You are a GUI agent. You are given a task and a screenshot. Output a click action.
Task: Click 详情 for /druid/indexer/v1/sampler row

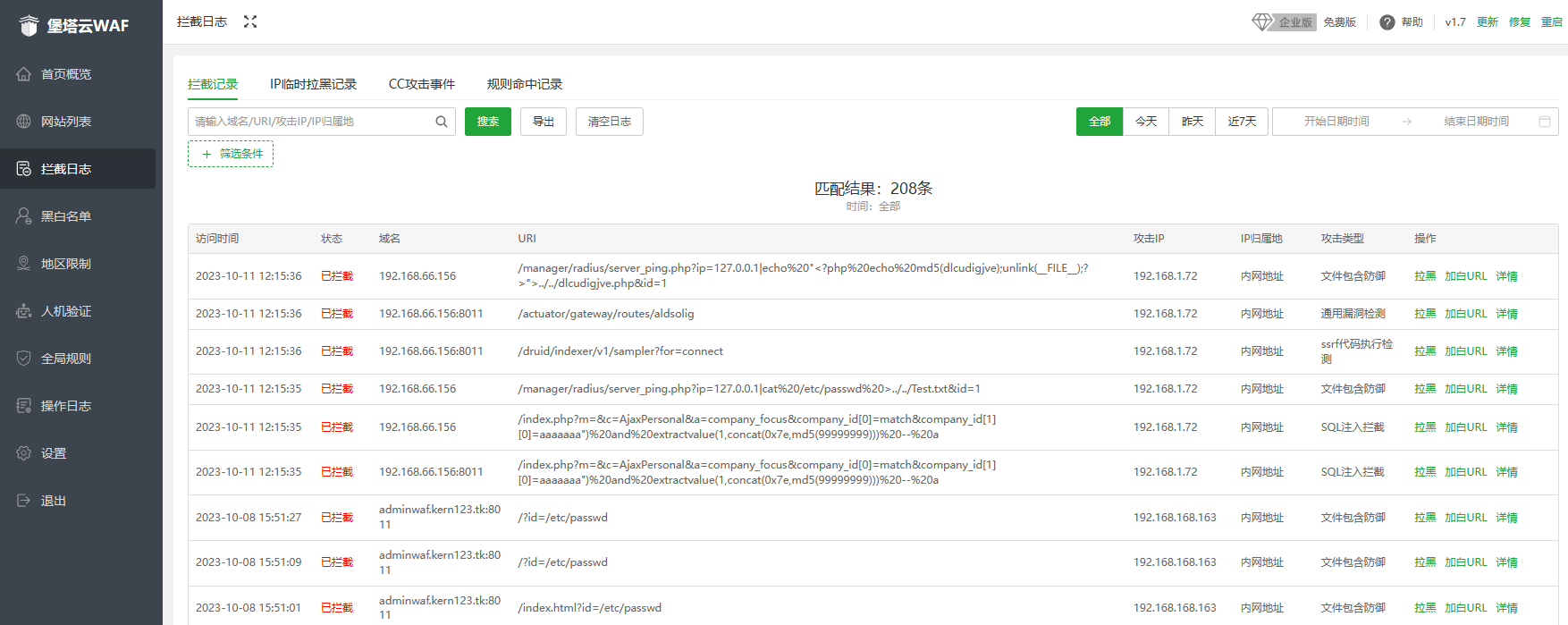pos(1507,351)
